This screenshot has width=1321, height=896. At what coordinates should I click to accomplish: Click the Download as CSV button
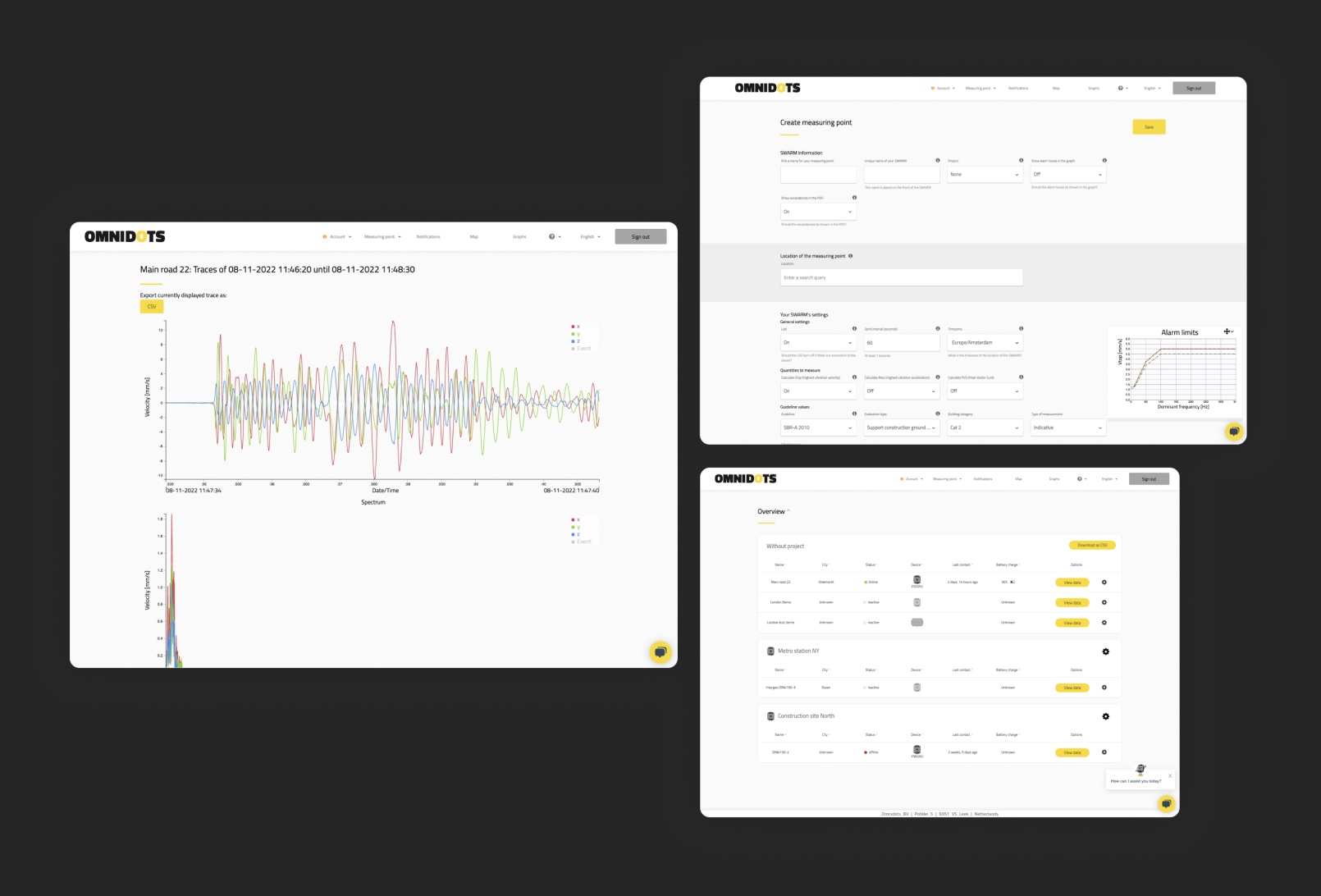point(1091,546)
